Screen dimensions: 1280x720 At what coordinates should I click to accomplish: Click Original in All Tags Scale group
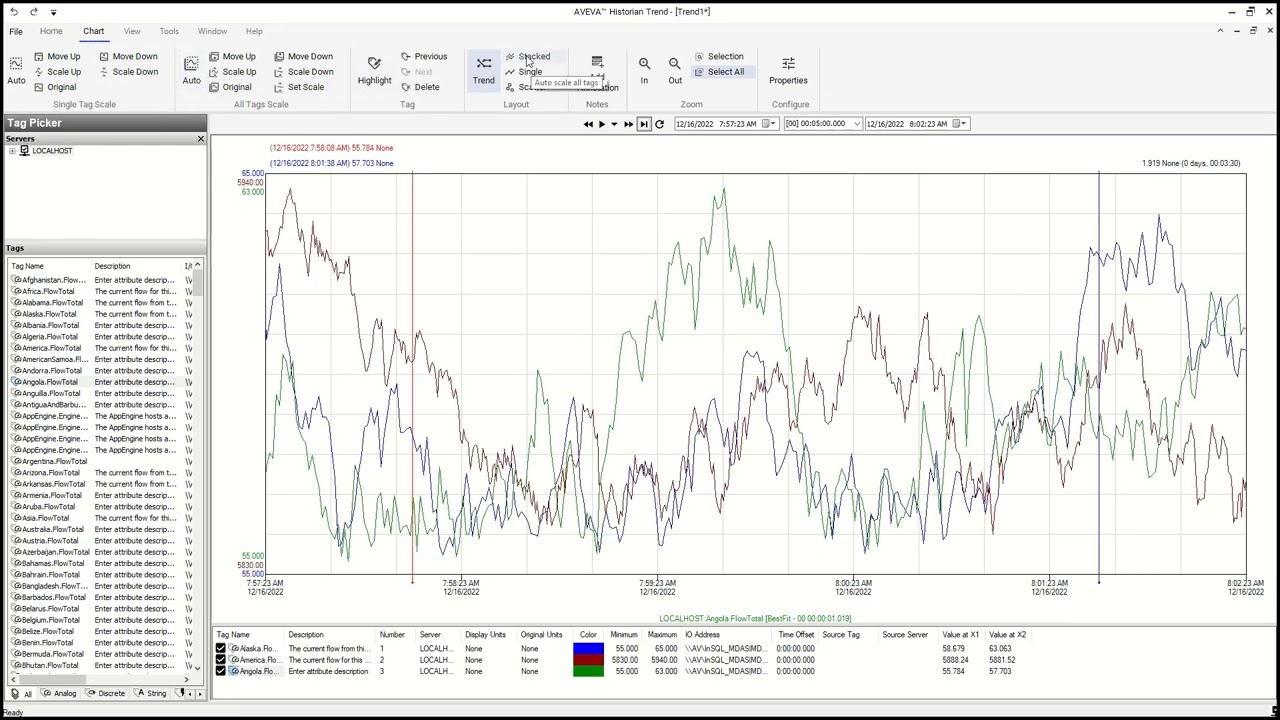[x=230, y=87]
